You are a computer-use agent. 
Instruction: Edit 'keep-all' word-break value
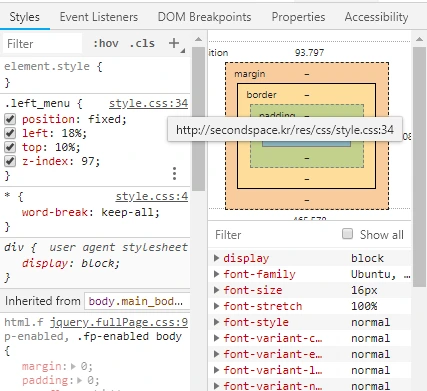pos(128,212)
